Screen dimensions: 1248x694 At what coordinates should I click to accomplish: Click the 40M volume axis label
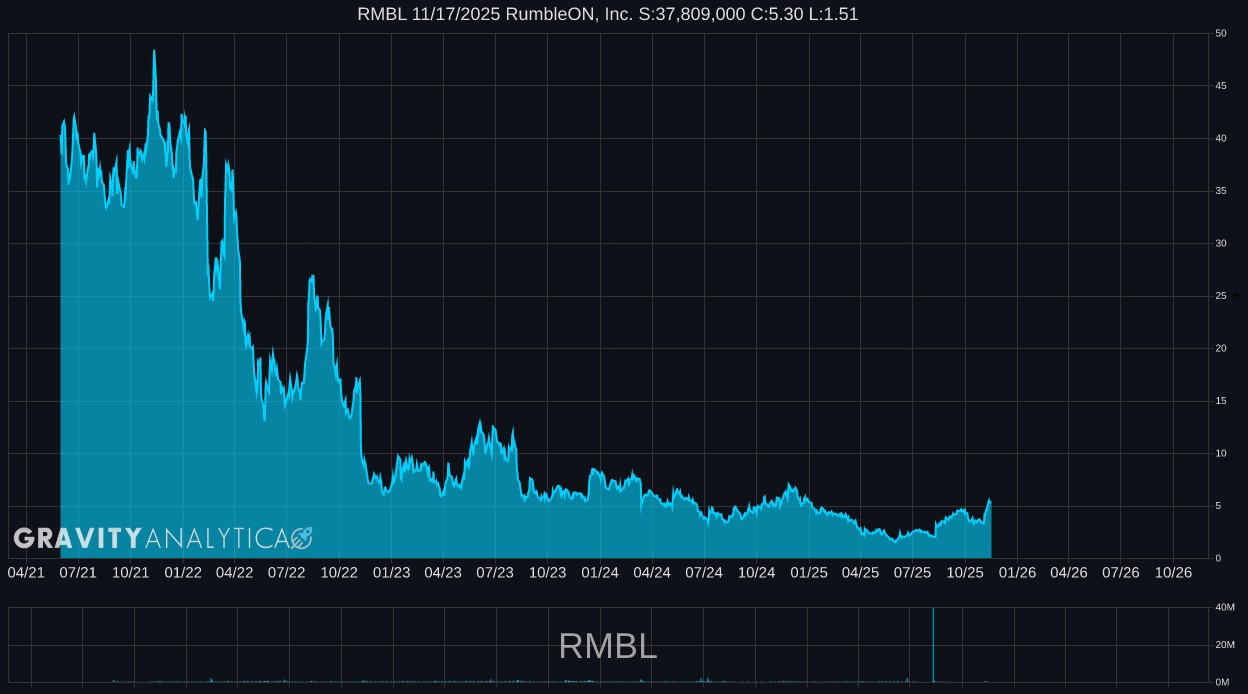point(1224,607)
